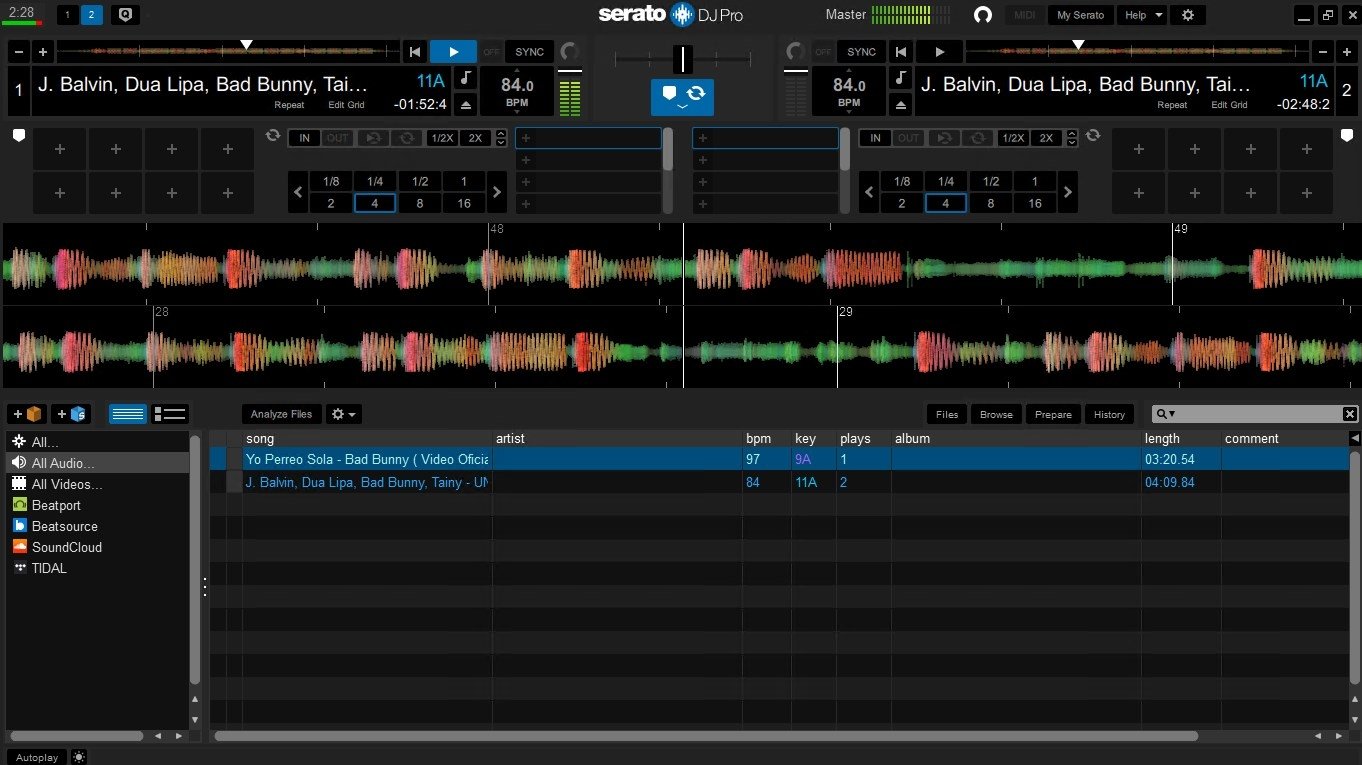Turn off sync with deck 1 OFF button

[x=491, y=52]
